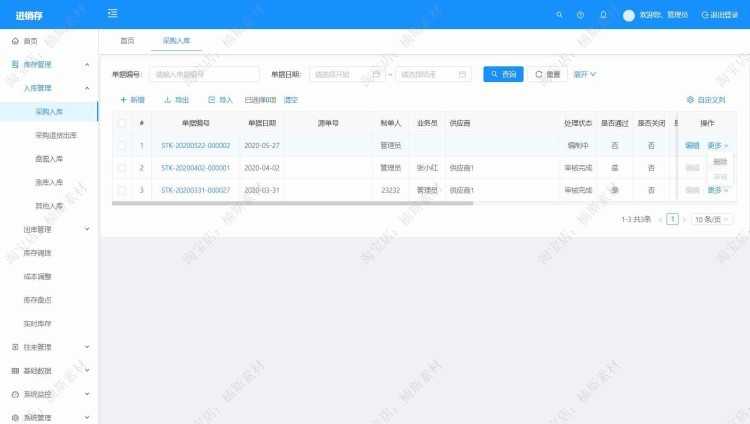
Task: Open the notification bell icon
Action: 603,15
